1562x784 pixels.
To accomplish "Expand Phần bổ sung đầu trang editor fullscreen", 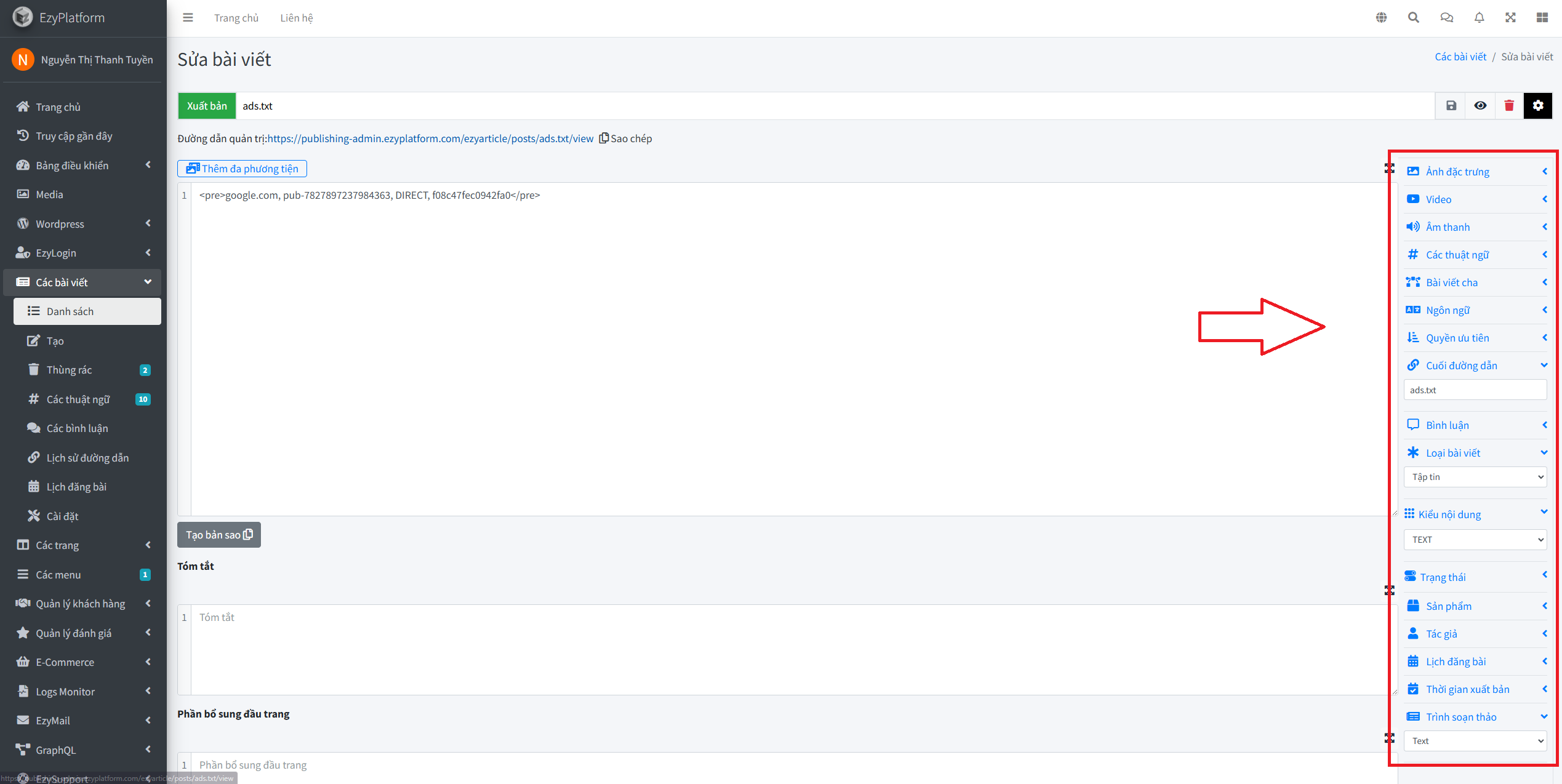I will tap(1389, 738).
